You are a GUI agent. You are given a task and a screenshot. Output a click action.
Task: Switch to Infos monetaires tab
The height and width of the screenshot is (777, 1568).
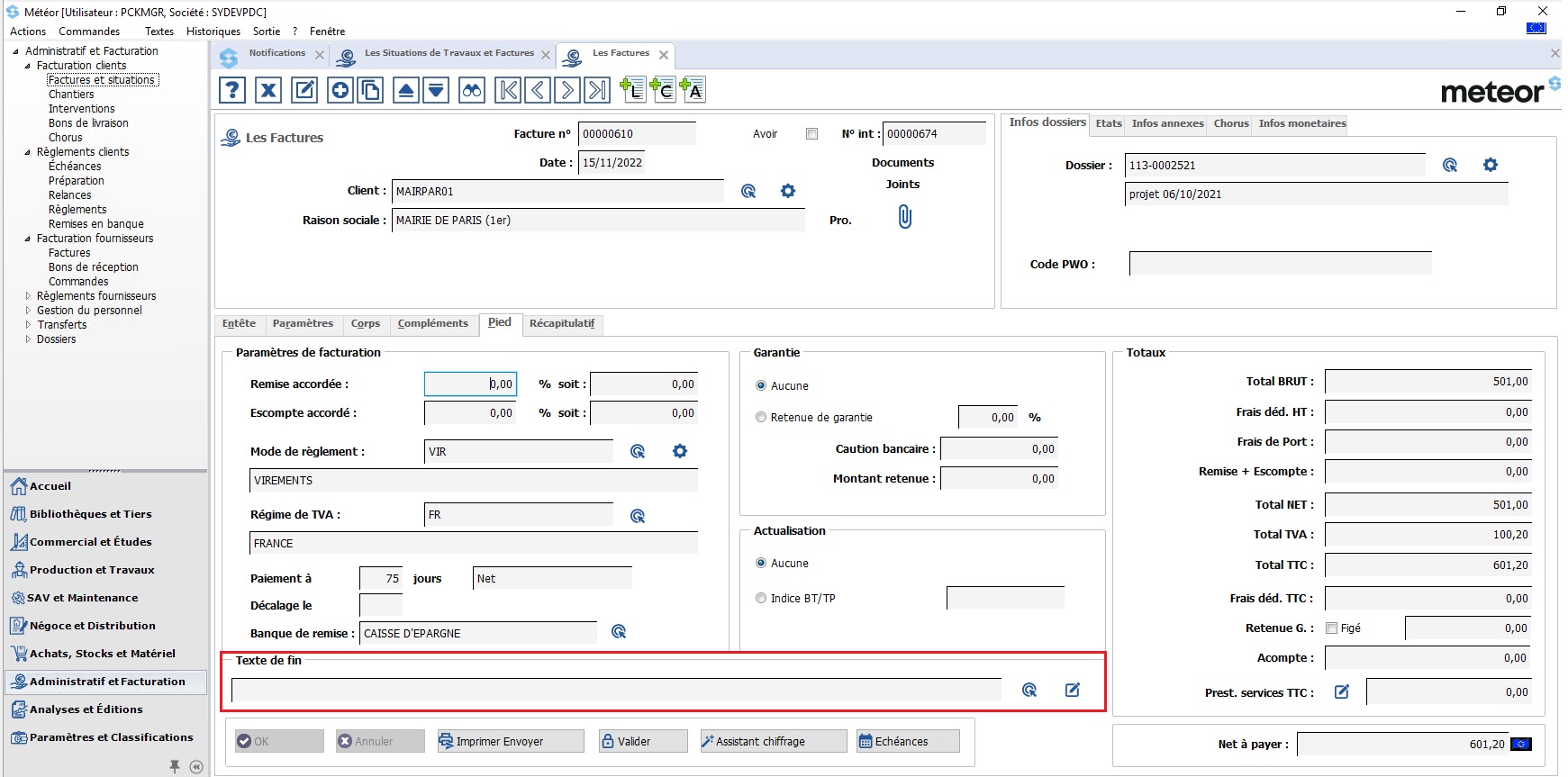tap(1302, 123)
